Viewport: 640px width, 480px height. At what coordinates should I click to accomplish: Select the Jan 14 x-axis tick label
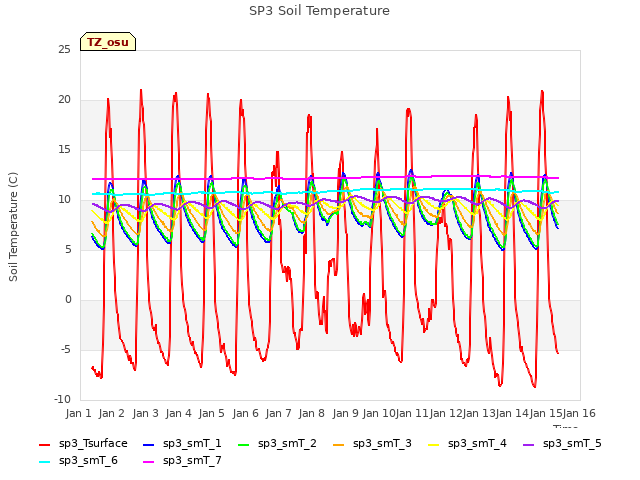click(512, 413)
